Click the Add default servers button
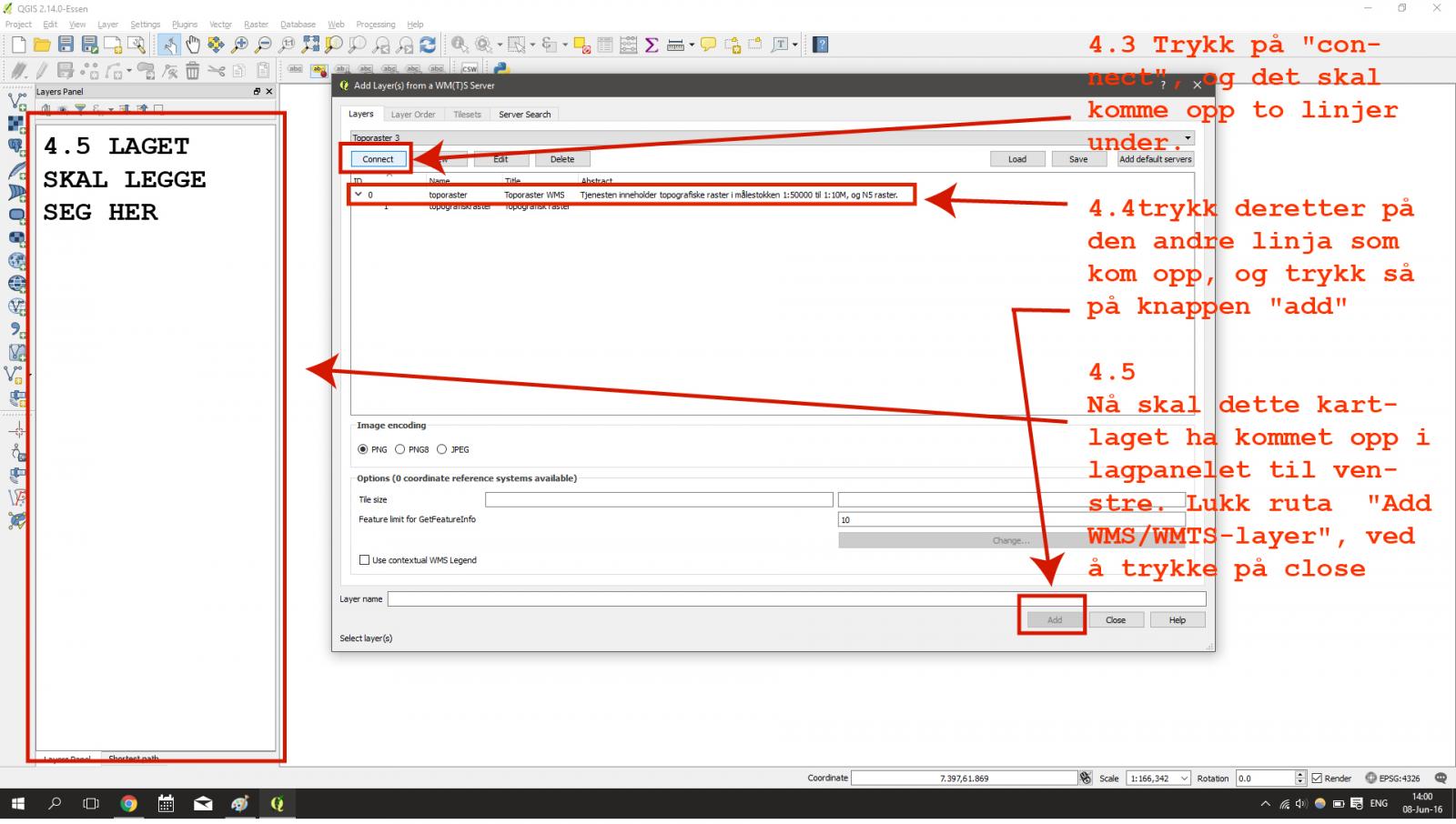Screen dimensions: 1456x824 tap(1155, 159)
